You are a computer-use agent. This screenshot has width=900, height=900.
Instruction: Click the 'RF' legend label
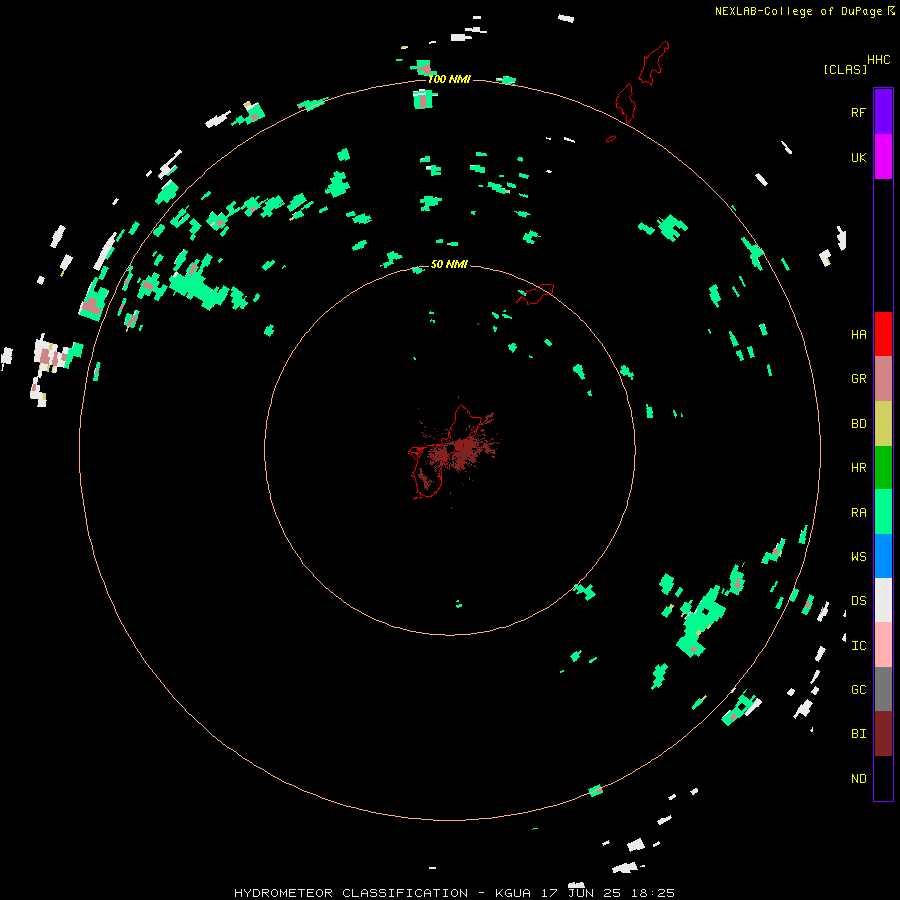(x=858, y=112)
